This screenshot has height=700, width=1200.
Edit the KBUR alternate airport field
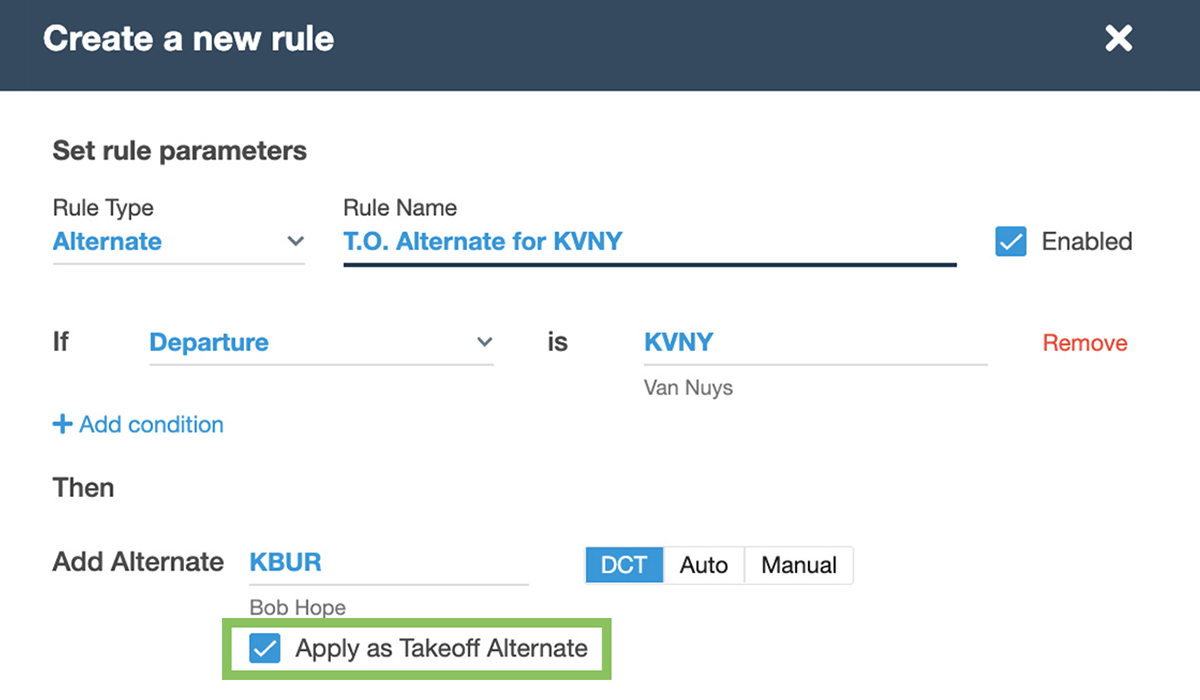(x=388, y=562)
